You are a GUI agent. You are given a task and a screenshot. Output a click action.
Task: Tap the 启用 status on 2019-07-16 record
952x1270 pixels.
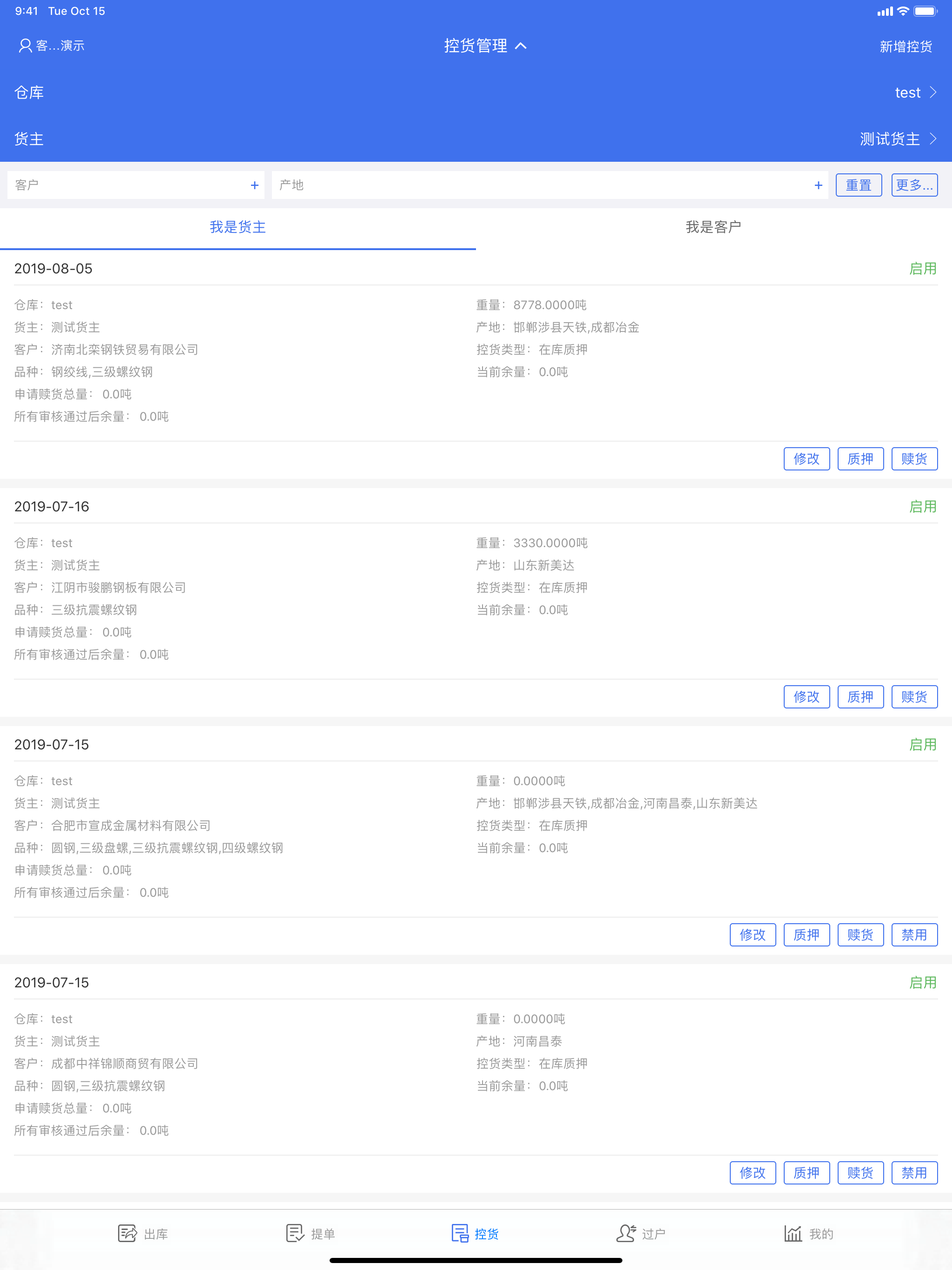coord(923,507)
